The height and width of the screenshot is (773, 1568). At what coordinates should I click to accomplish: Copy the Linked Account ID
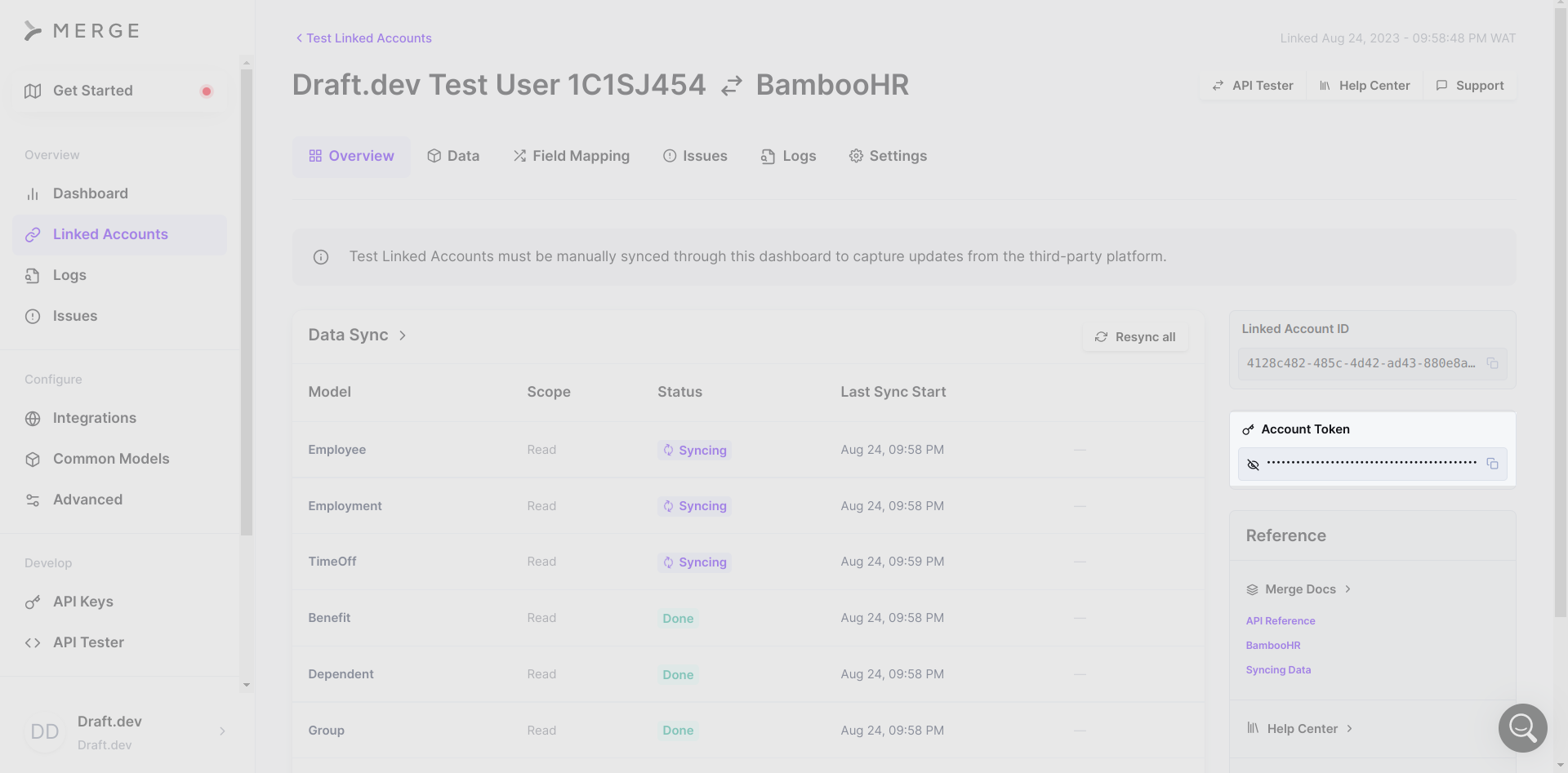tap(1493, 364)
